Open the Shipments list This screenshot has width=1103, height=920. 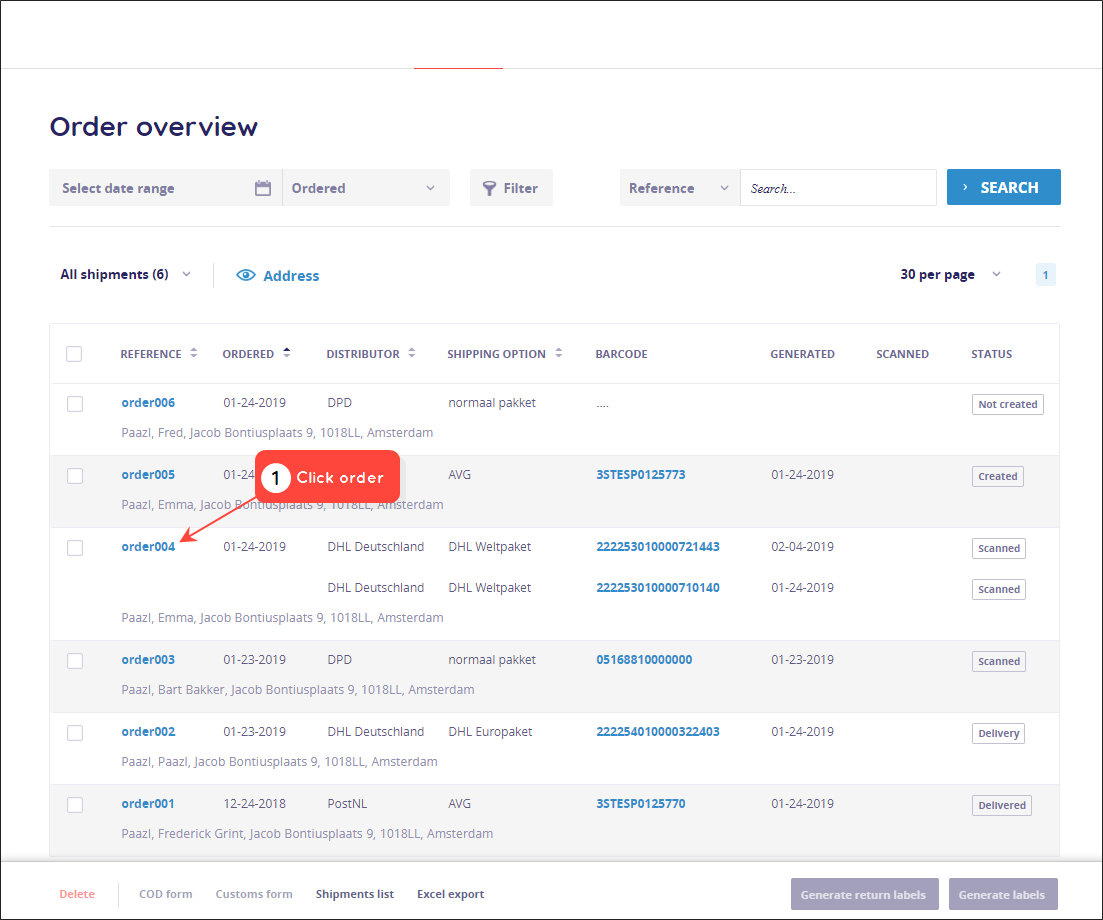point(355,894)
